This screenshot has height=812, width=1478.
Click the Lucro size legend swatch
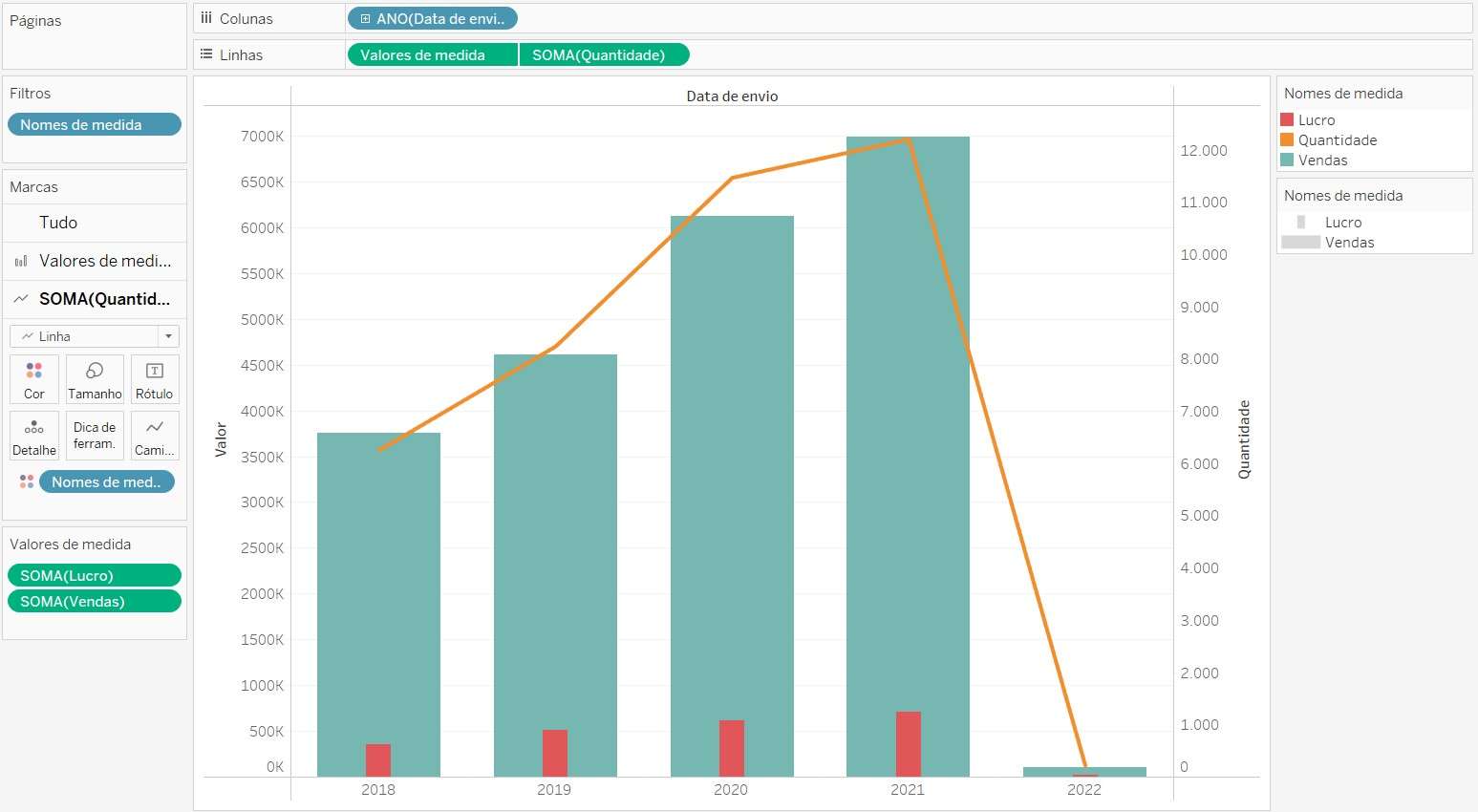pos(1301,222)
